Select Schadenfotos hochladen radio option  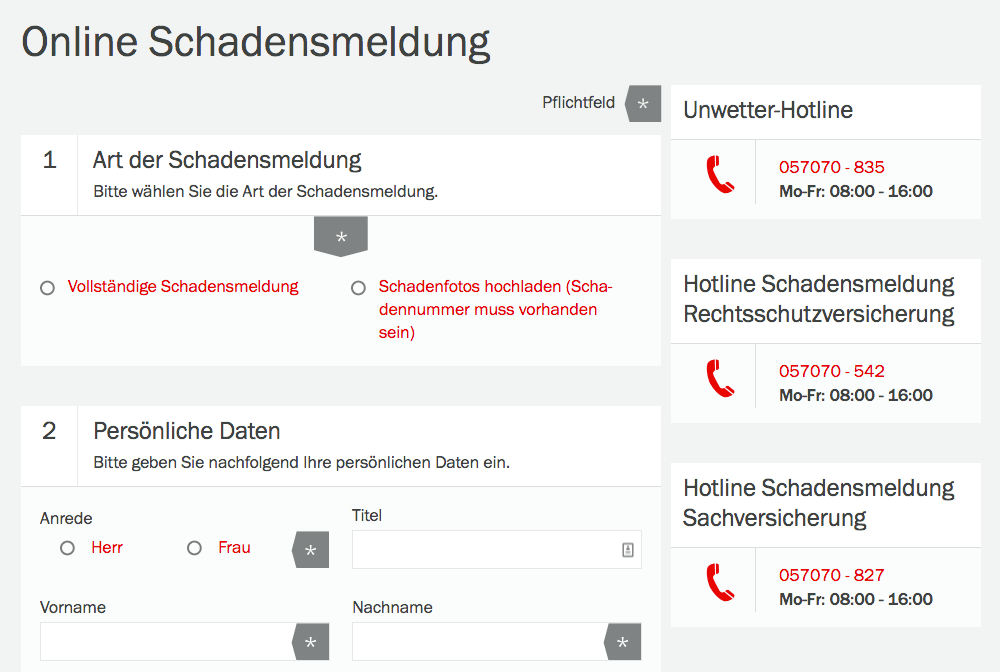358,288
